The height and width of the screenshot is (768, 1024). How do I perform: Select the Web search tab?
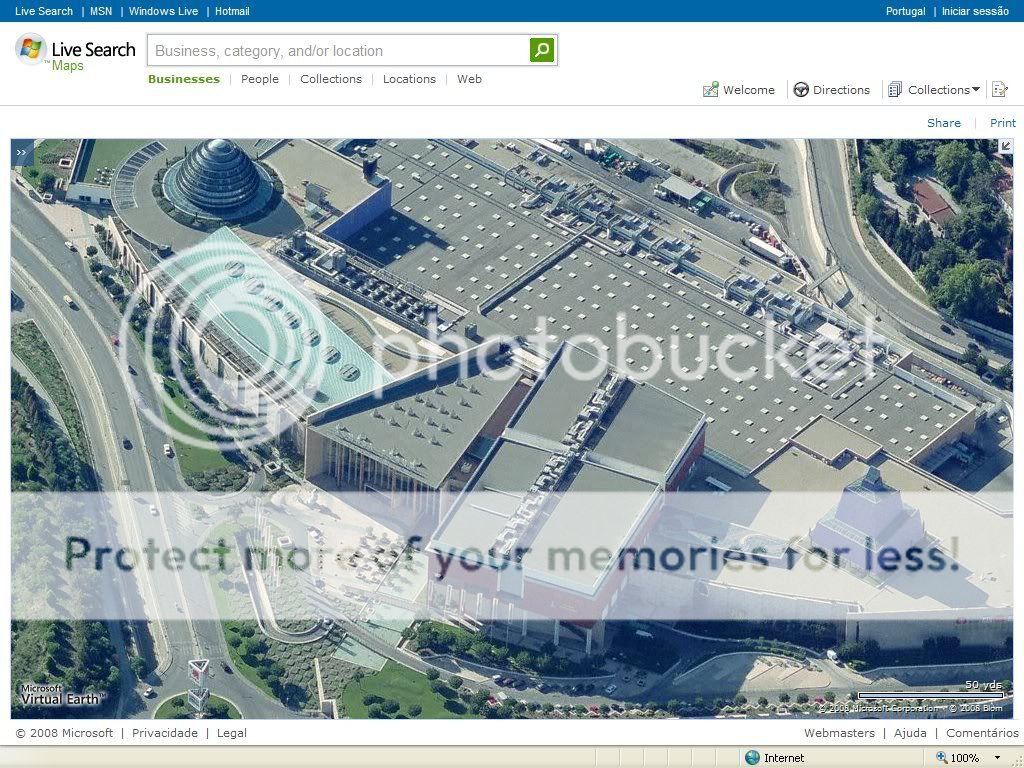[x=469, y=79]
